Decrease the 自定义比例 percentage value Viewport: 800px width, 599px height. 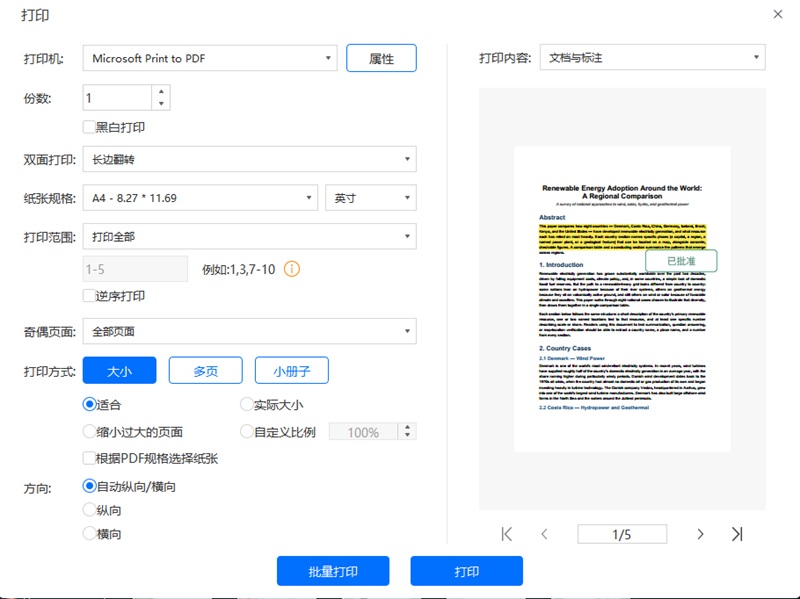click(x=407, y=435)
